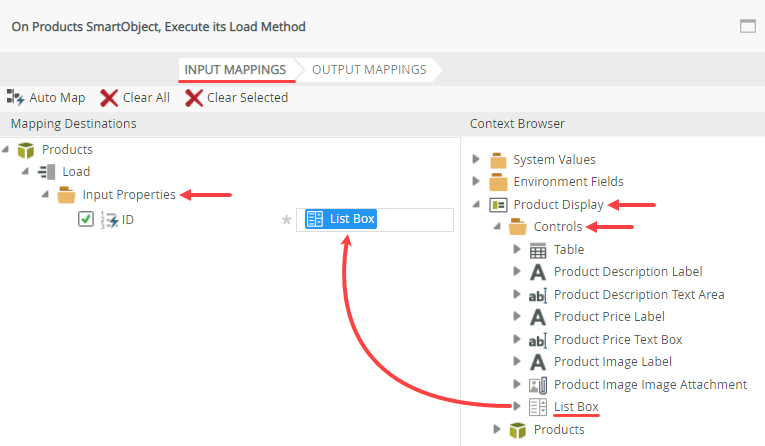Click the Load method icon
765x446 pixels.
click(47, 172)
